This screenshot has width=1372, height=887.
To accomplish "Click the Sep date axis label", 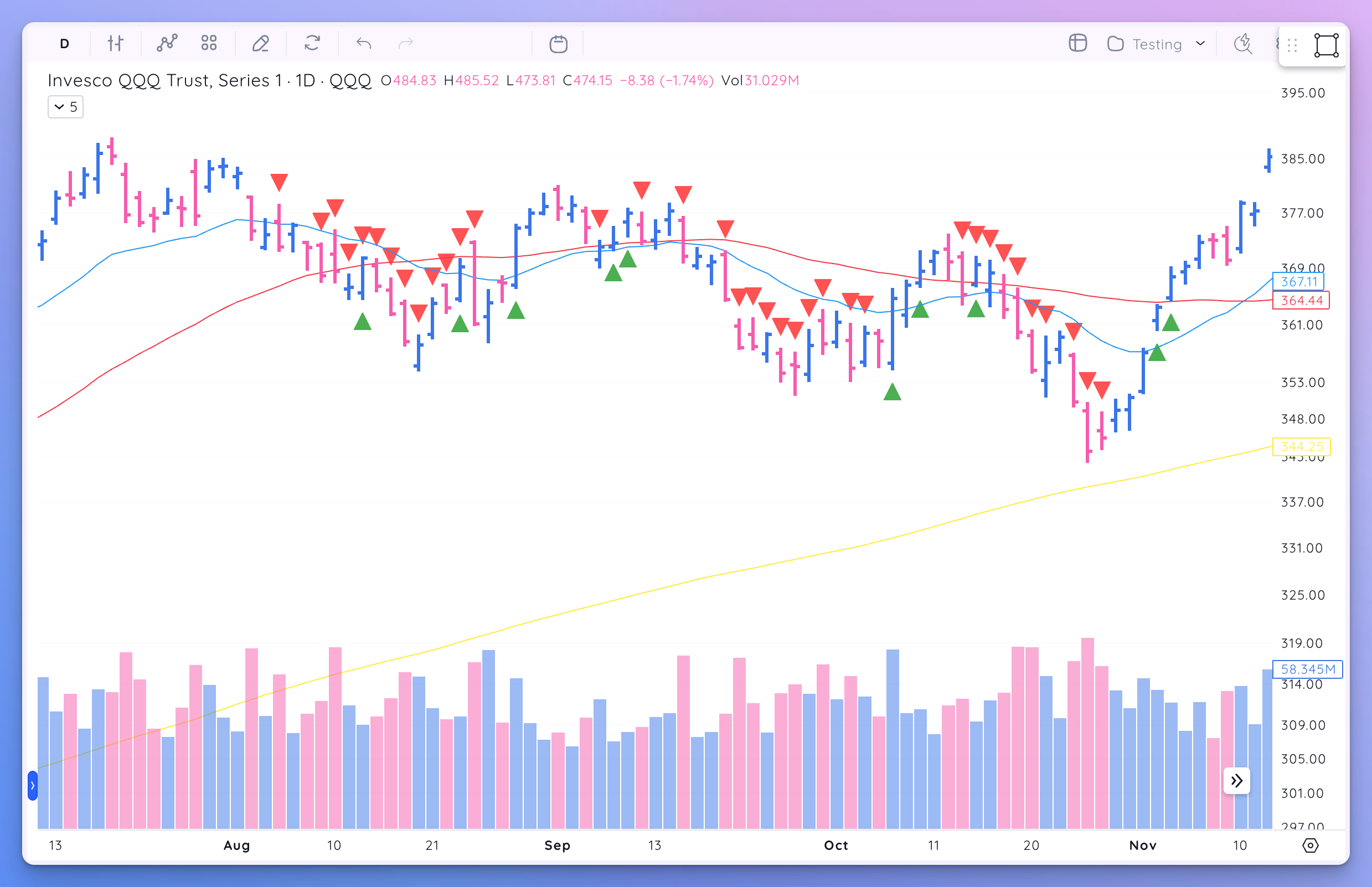I will pyautogui.click(x=558, y=845).
